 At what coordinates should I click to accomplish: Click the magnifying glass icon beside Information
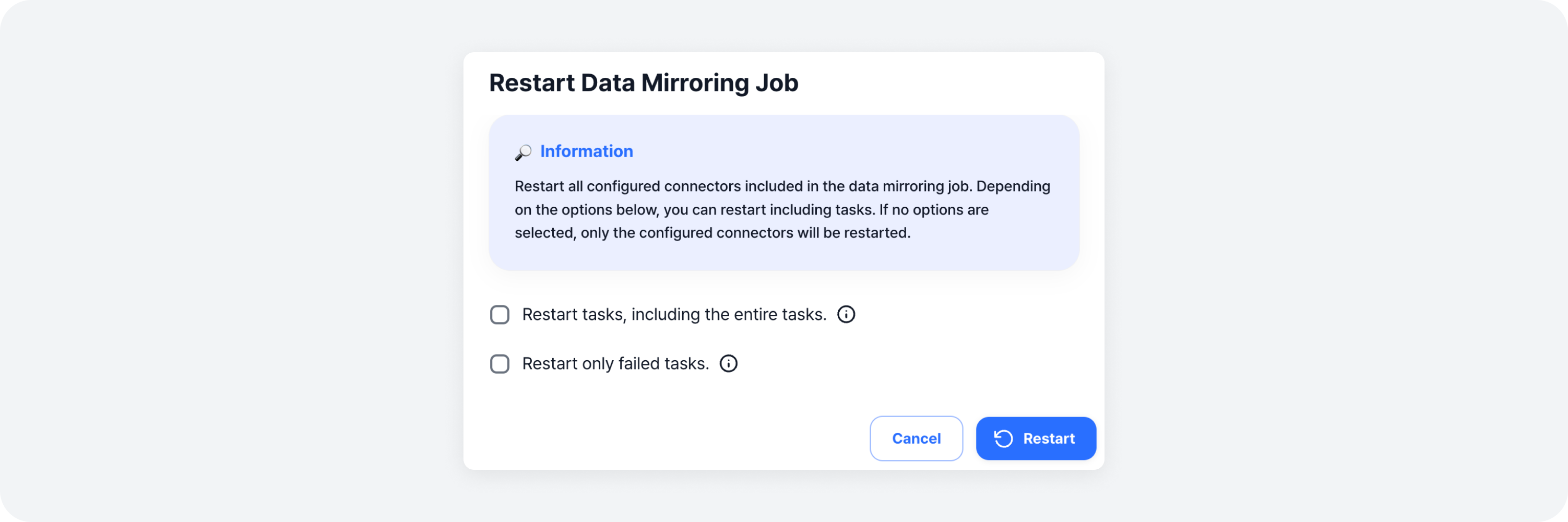coord(524,151)
